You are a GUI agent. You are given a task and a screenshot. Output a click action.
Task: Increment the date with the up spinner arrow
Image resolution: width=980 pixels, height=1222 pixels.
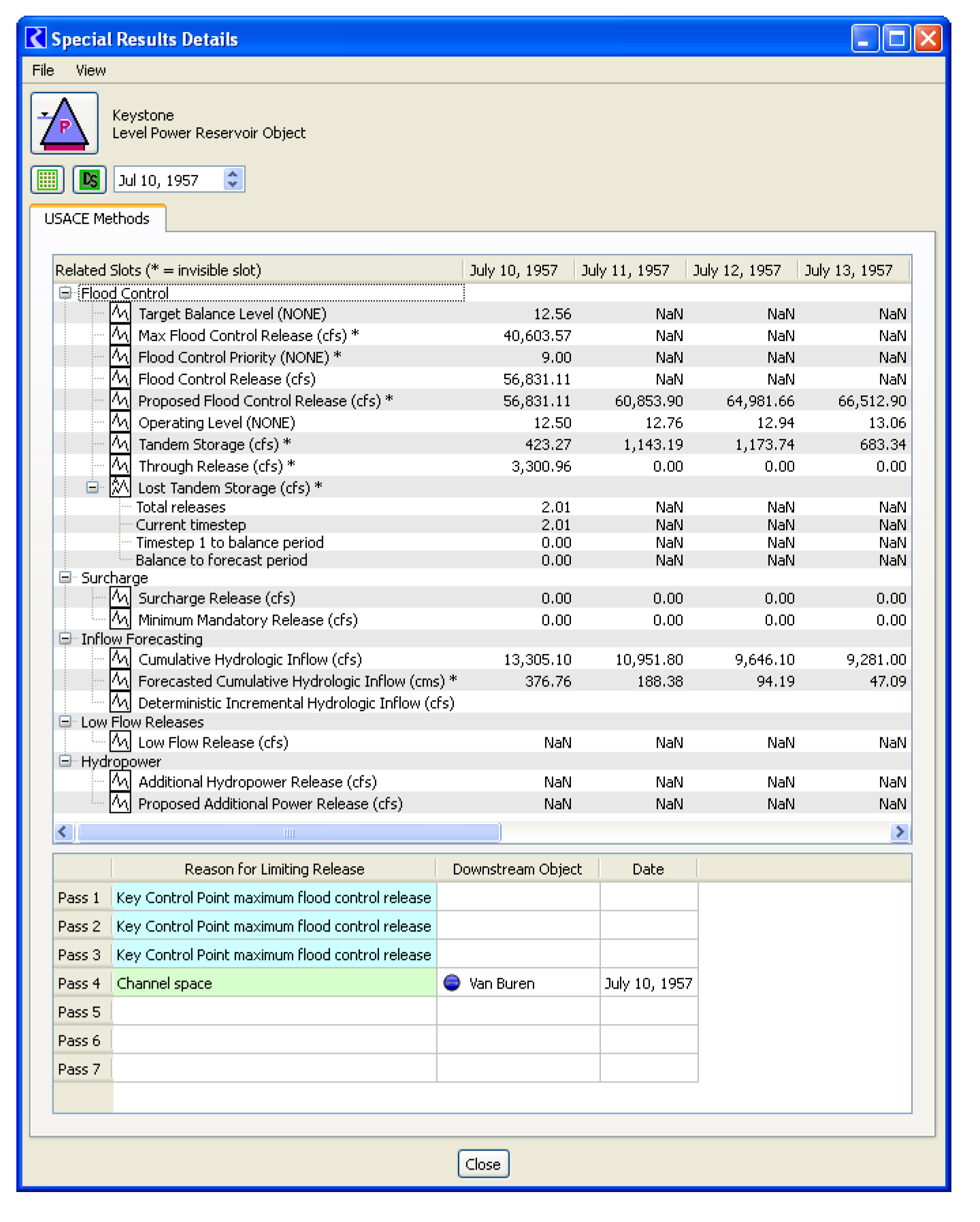pos(233,174)
